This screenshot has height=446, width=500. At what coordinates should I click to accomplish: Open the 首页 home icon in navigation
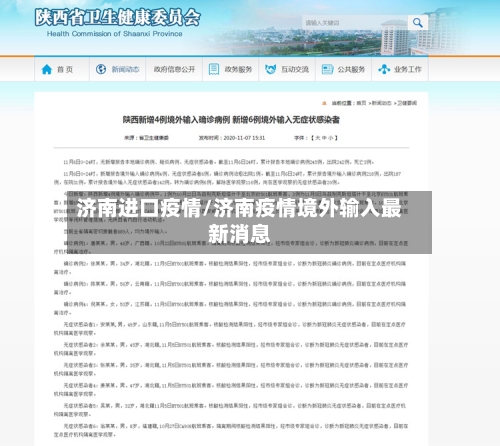(47, 69)
